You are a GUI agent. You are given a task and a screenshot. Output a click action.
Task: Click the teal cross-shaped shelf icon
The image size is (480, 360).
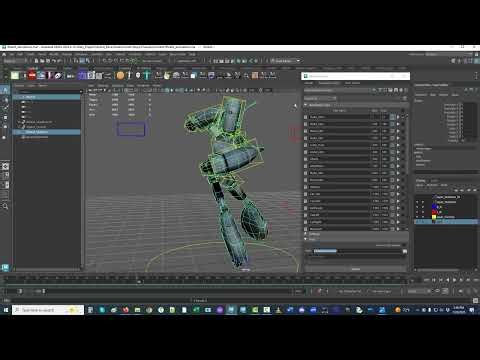147,75
